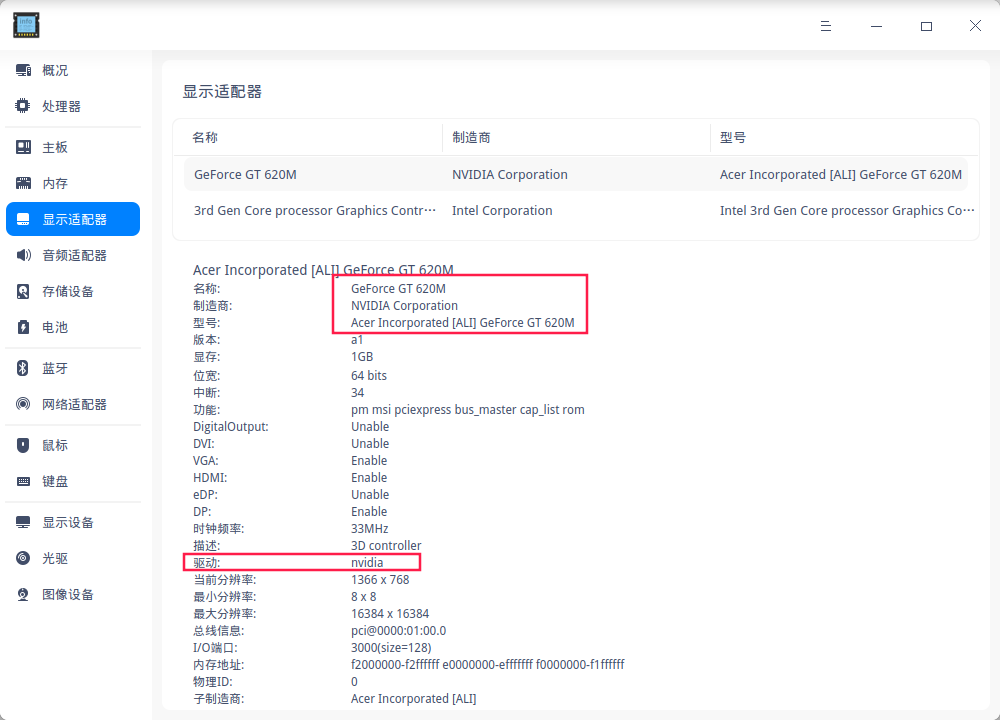
Task: Show the 内存 section
Action: coord(73,184)
